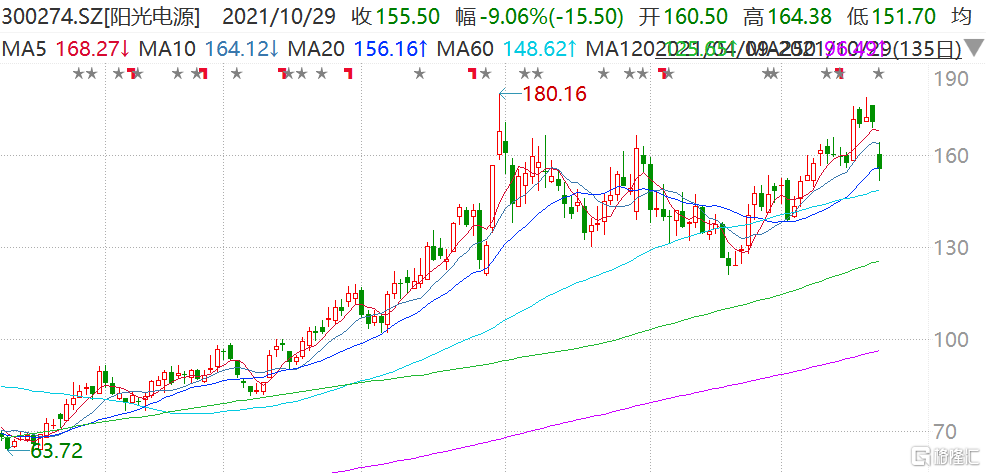Click the 180.16 highest price annotation
986x473 pixels.
(554, 94)
